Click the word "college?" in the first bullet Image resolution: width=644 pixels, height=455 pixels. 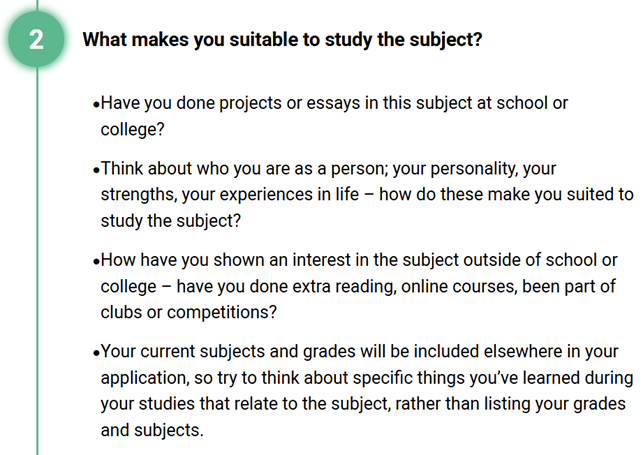[x=132, y=129]
